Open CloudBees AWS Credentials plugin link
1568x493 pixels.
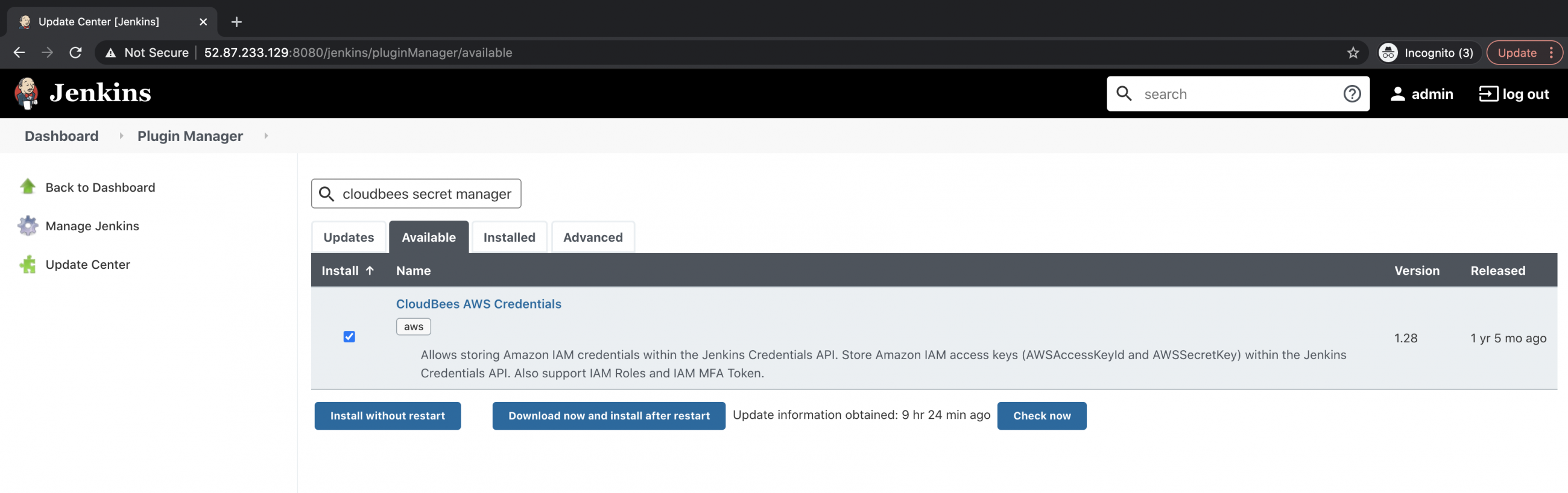point(478,304)
